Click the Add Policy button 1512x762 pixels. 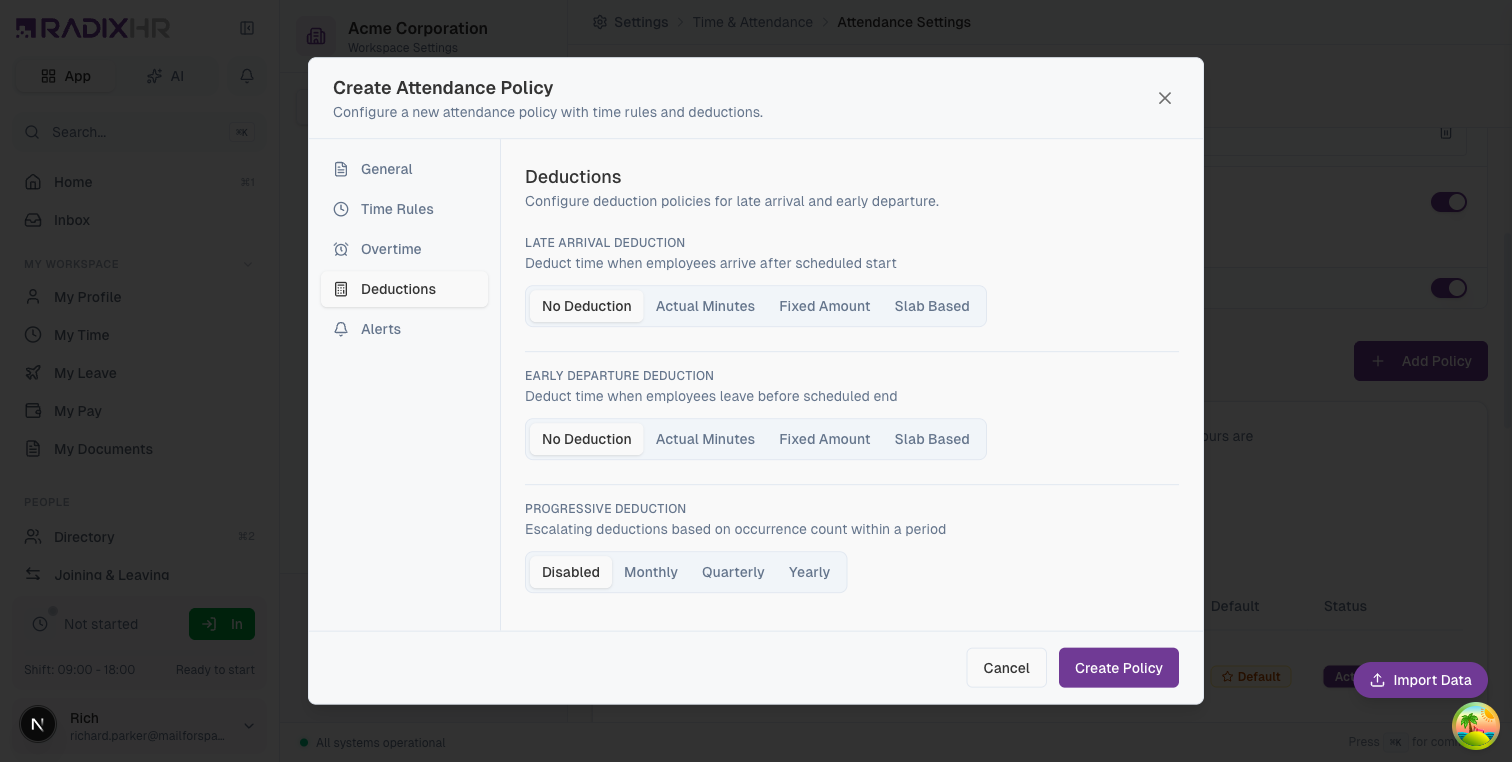1421,361
